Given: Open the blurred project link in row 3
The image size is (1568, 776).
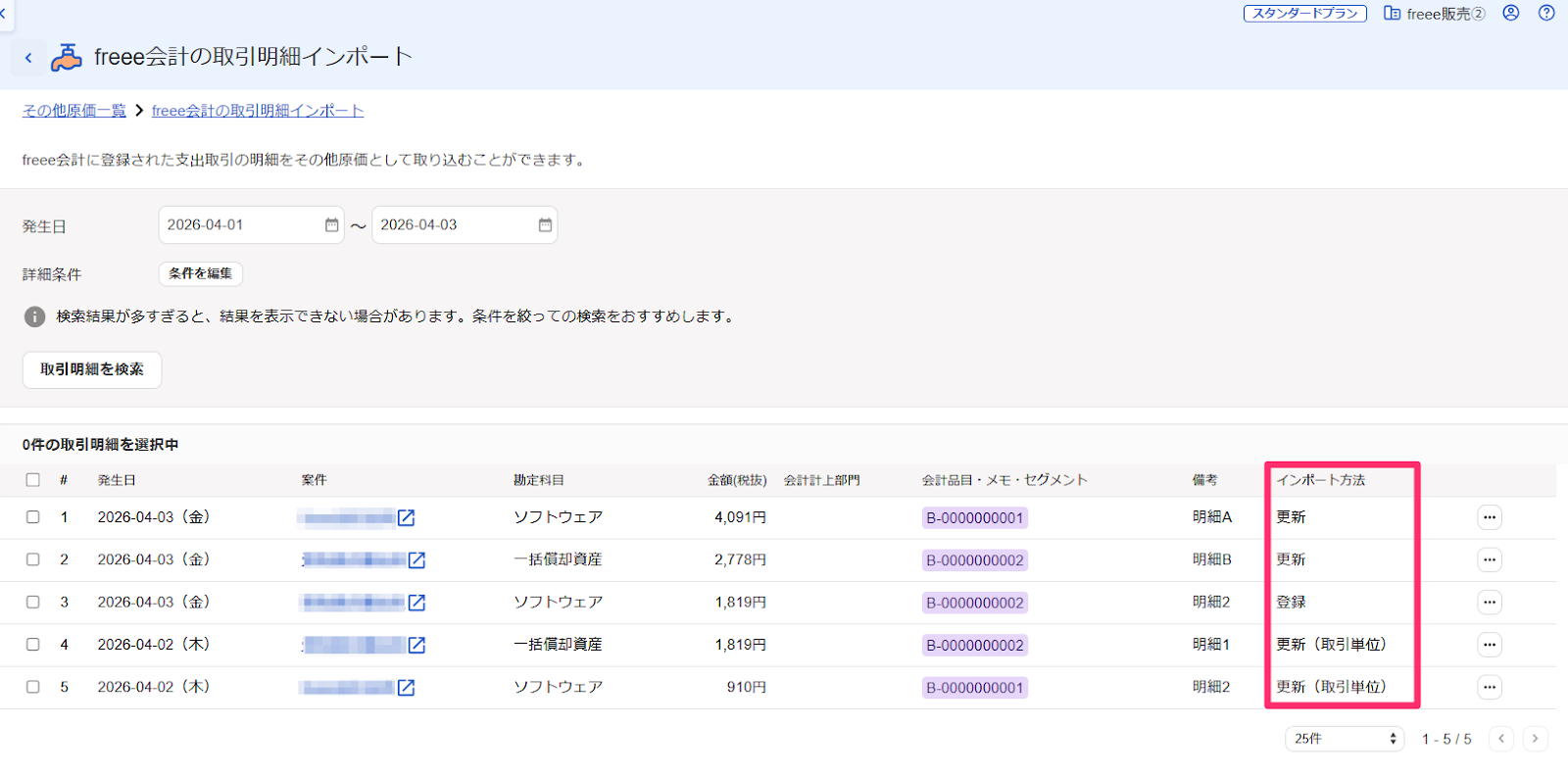Looking at the screenshot, I should [353, 603].
